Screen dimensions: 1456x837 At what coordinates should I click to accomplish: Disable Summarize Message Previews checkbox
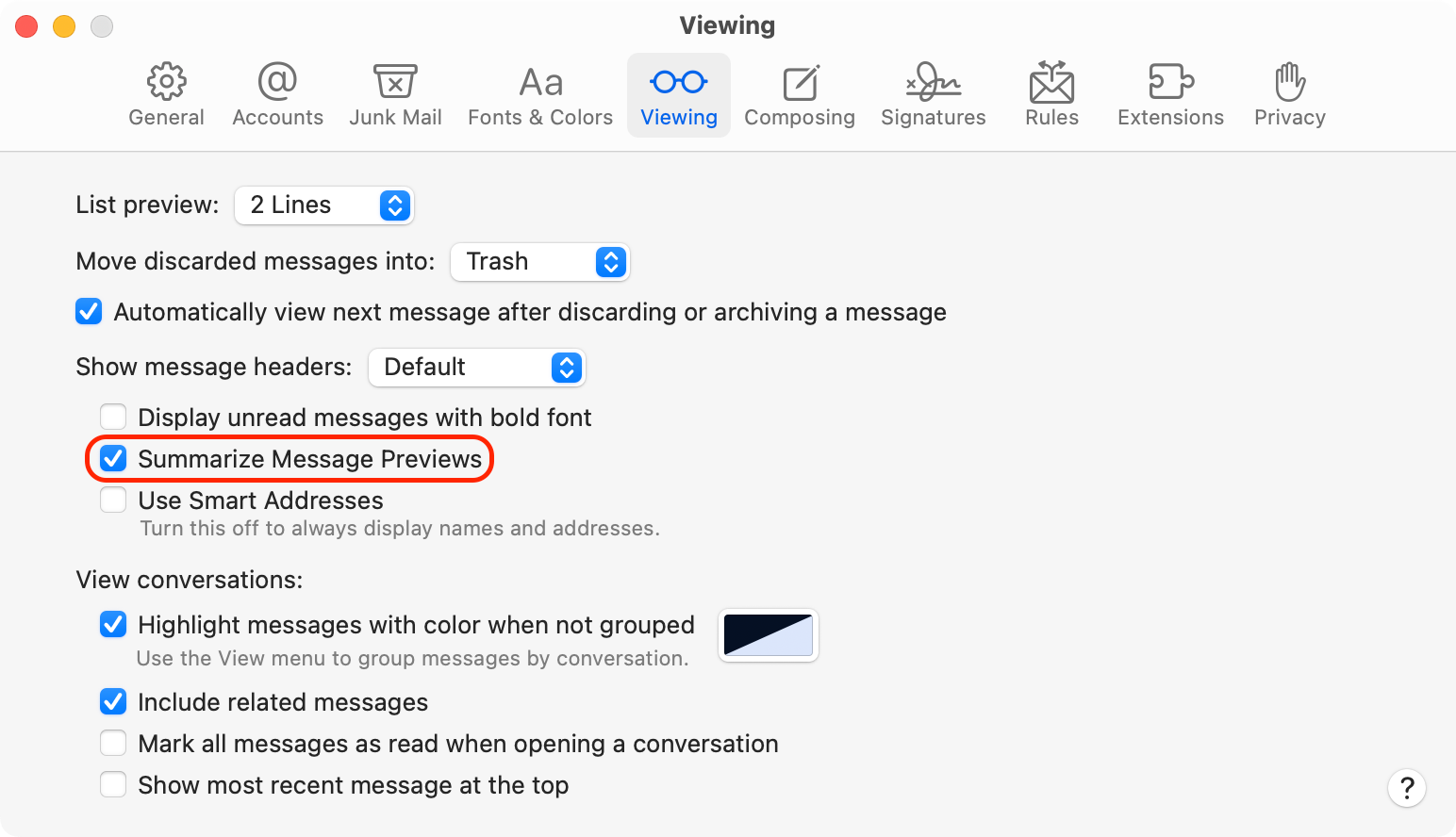click(113, 459)
